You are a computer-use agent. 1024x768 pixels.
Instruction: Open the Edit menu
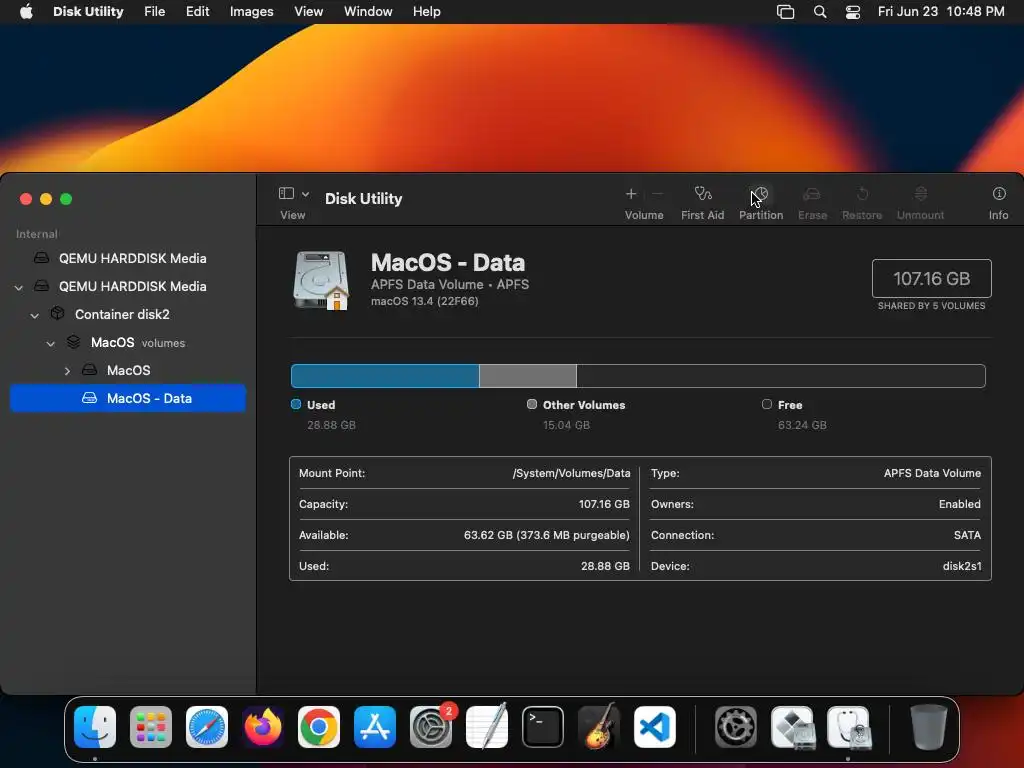(x=197, y=12)
